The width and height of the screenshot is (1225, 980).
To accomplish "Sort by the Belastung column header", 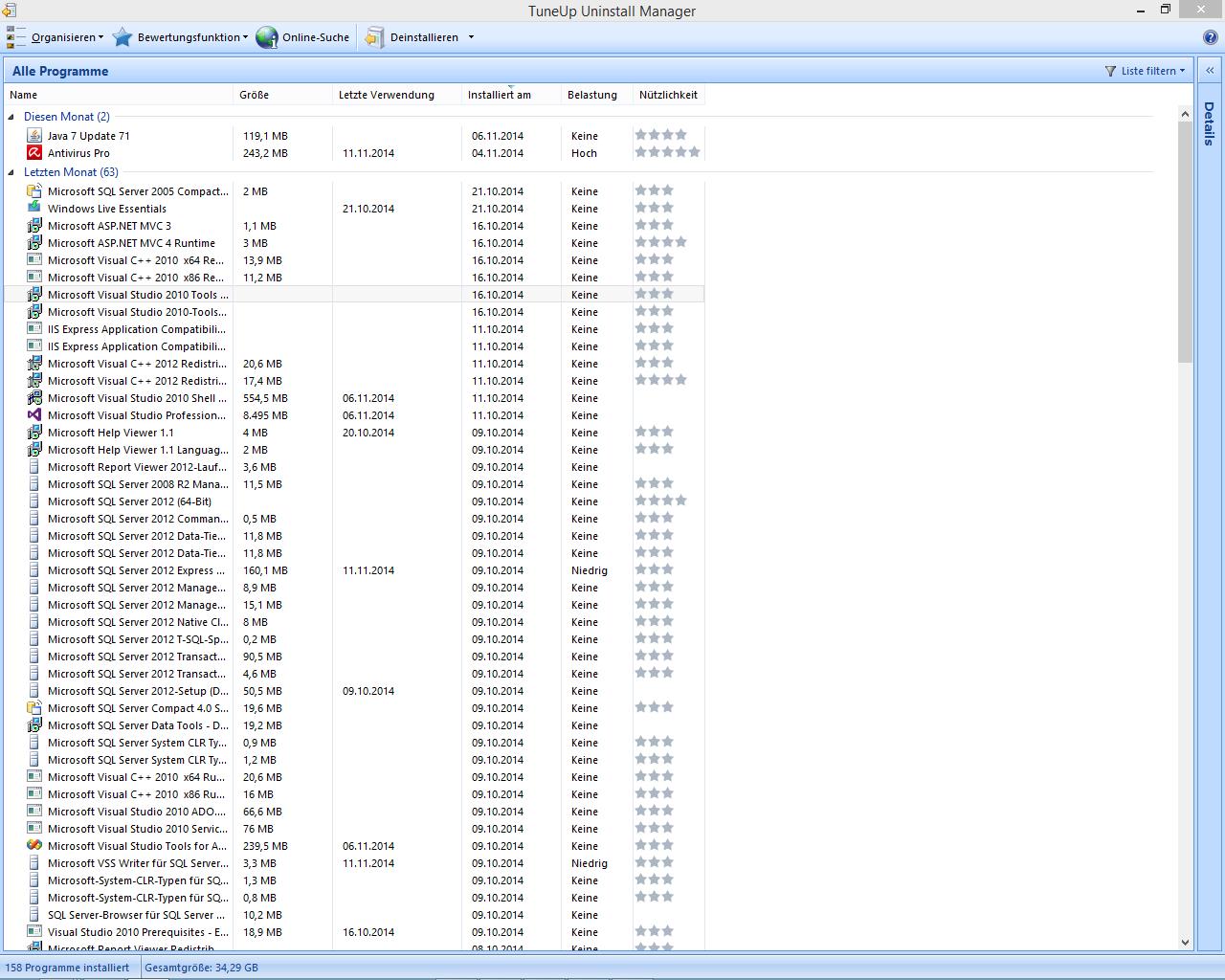I will (x=599, y=95).
